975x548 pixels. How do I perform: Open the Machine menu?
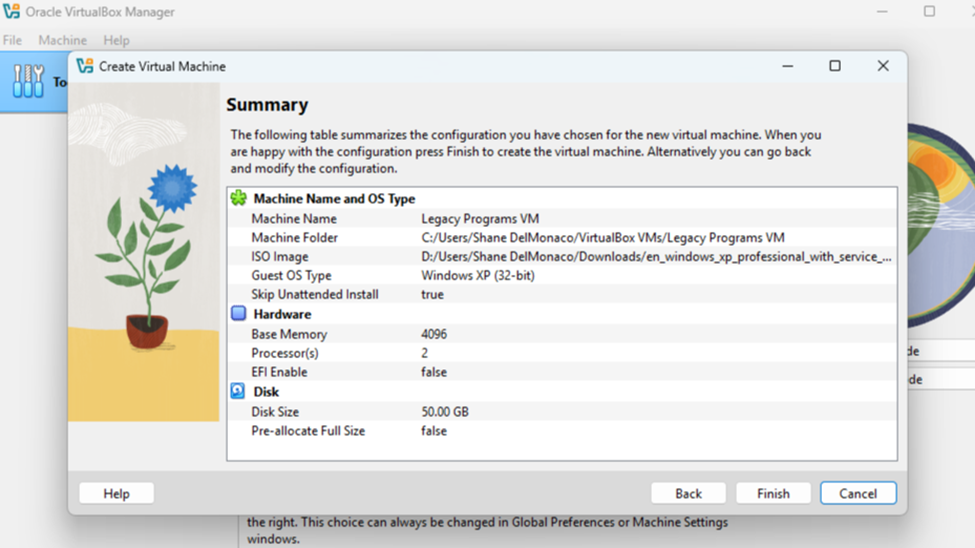[x=62, y=40]
